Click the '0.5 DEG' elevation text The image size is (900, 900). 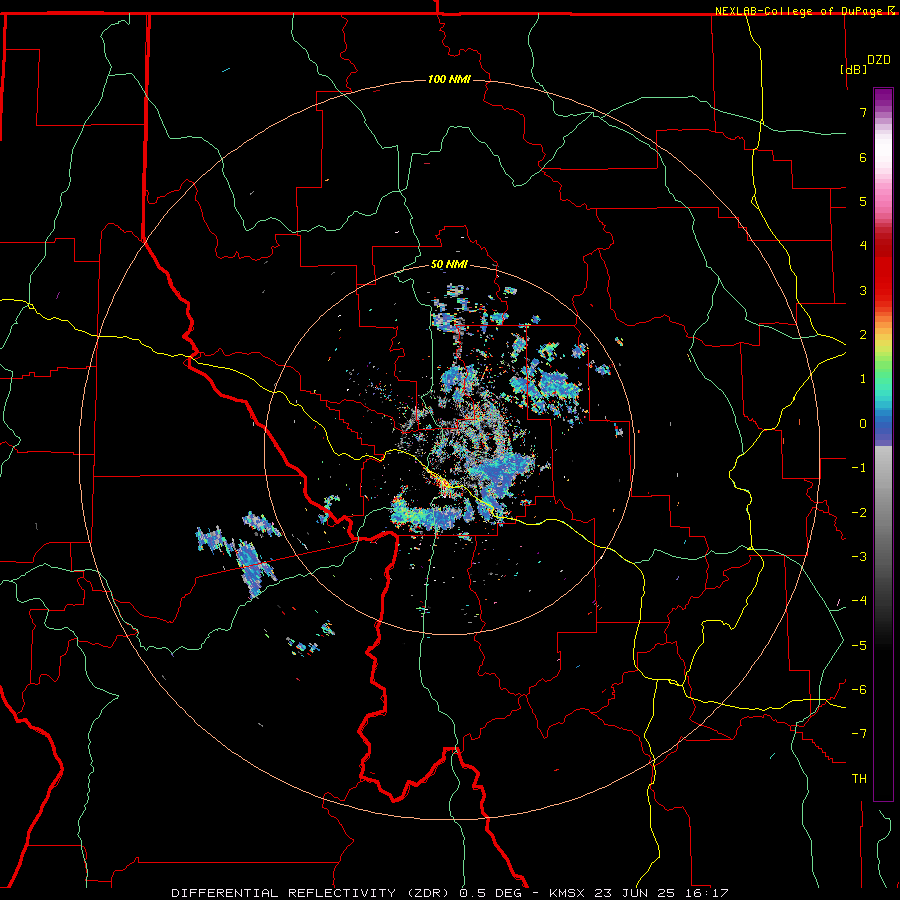[x=491, y=893]
